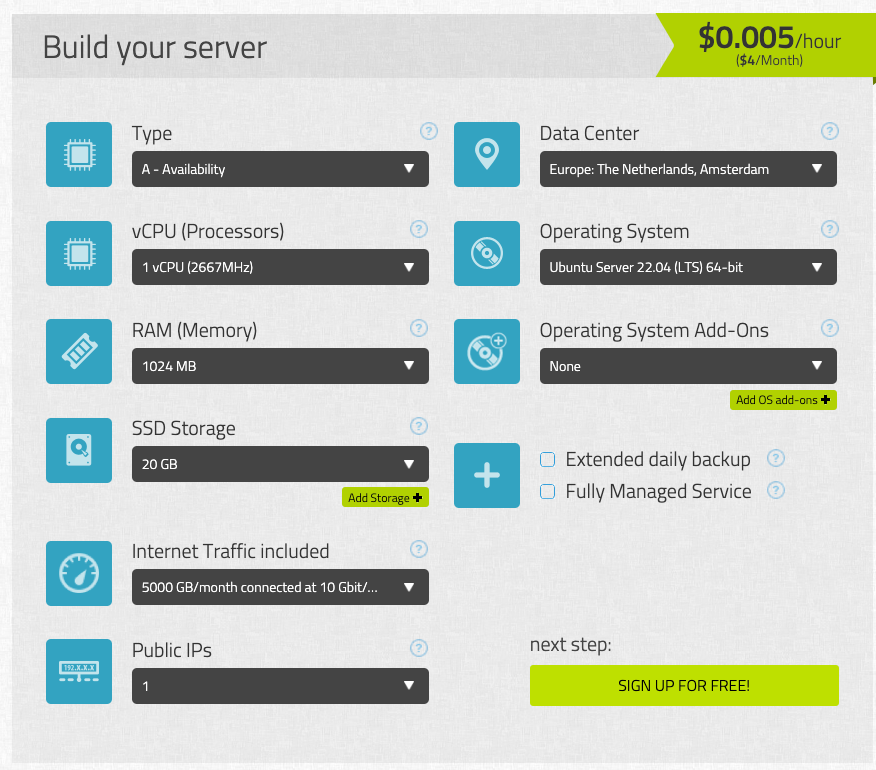The image size is (876, 770).
Task: Expand the RAM 1024 MB dropdown
Action: (x=280, y=366)
